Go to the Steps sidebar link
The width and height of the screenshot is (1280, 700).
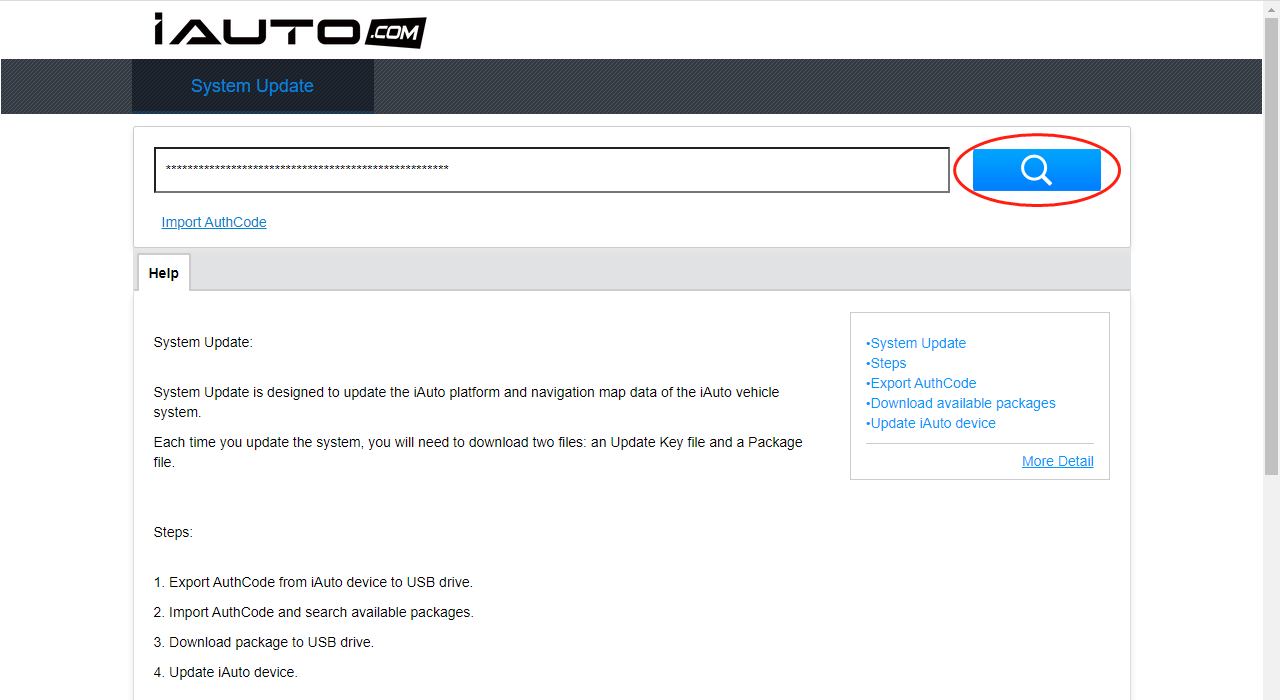pyautogui.click(x=886, y=363)
